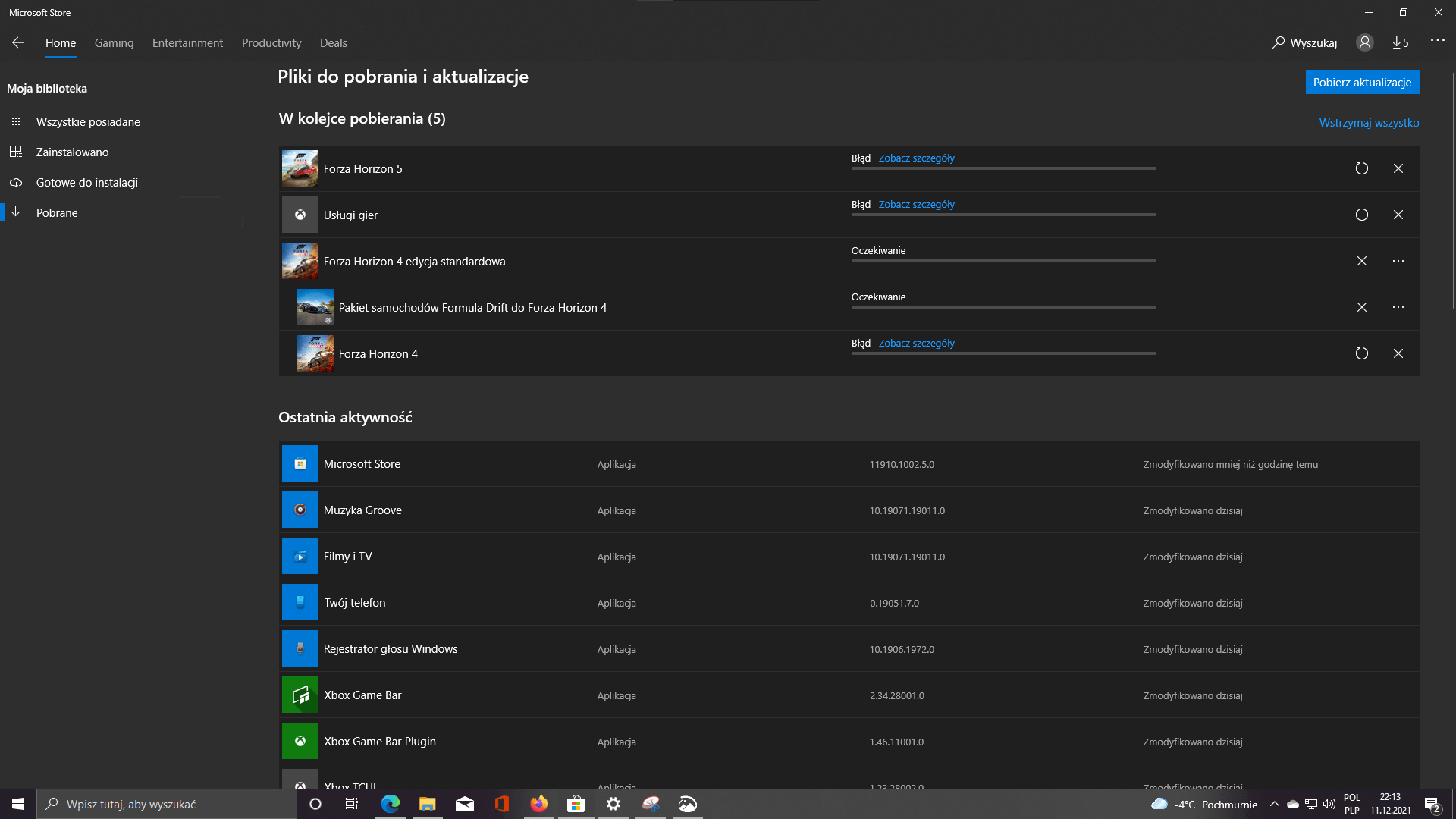Retry the Forza Horizon 4 download
The width and height of the screenshot is (1456, 819).
1361,353
